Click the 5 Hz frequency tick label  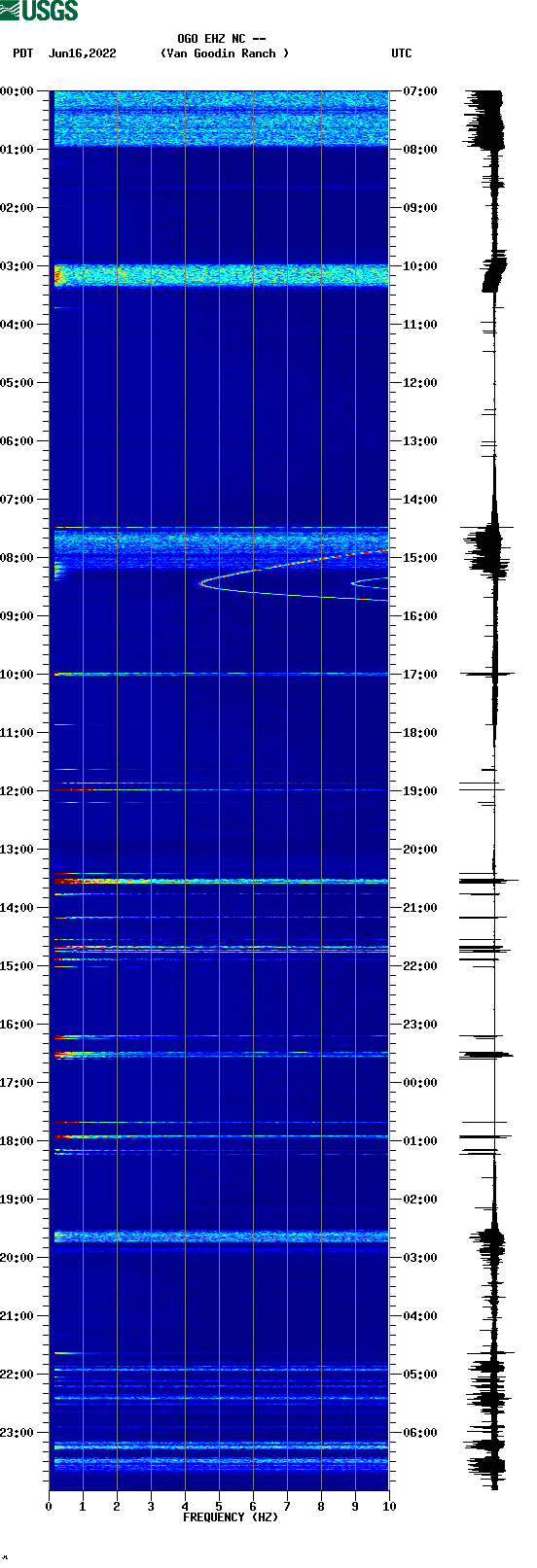point(219,1507)
